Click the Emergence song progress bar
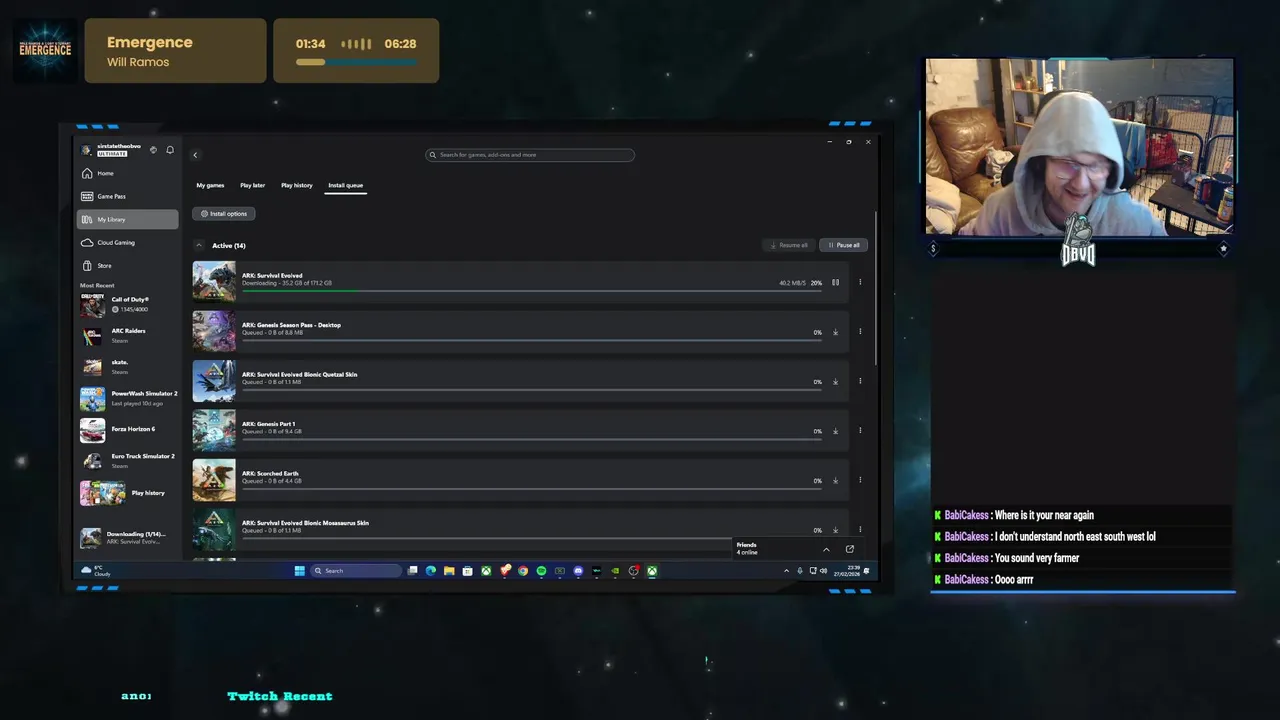The width and height of the screenshot is (1280, 720). pyautogui.click(x=356, y=62)
